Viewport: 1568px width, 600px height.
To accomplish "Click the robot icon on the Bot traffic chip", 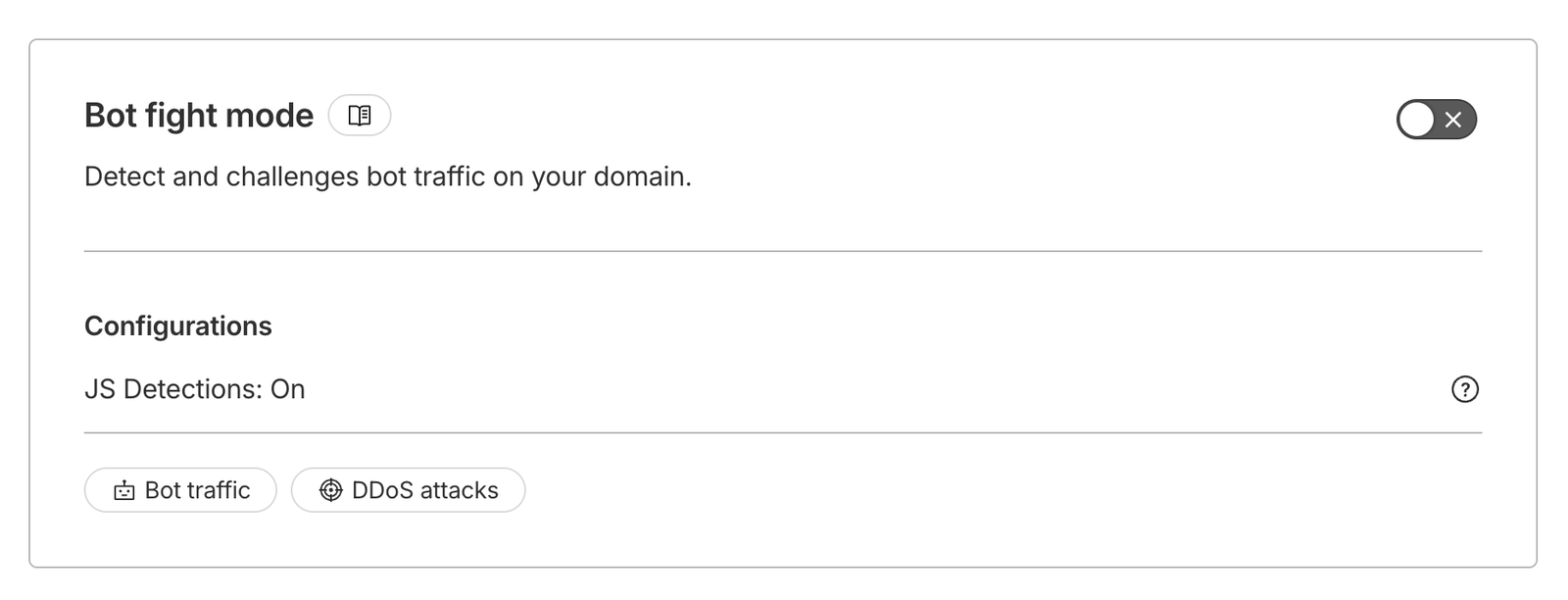I will tap(123, 490).
